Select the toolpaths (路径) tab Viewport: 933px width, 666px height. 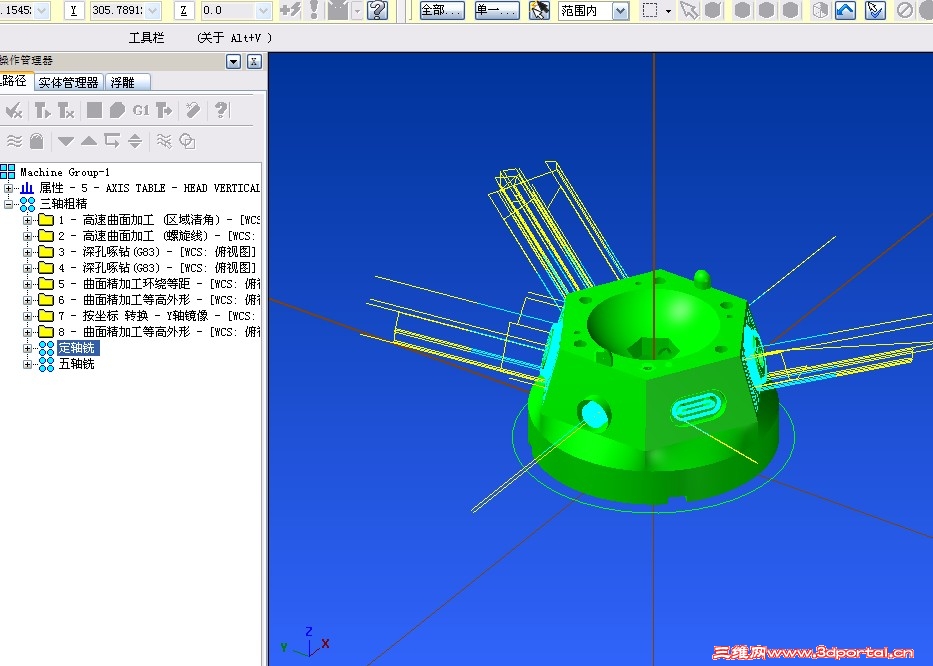pos(15,81)
